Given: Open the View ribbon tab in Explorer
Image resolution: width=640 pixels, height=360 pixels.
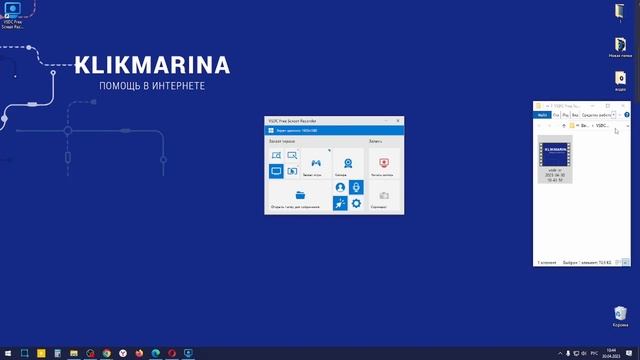Looking at the screenshot, I should [575, 115].
